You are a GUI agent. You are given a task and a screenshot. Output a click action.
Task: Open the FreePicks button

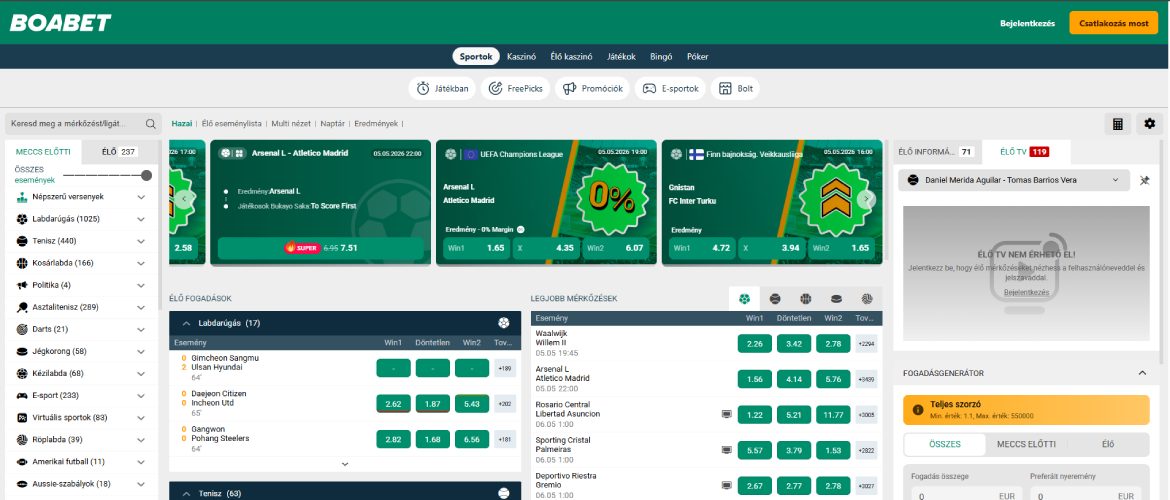click(516, 89)
